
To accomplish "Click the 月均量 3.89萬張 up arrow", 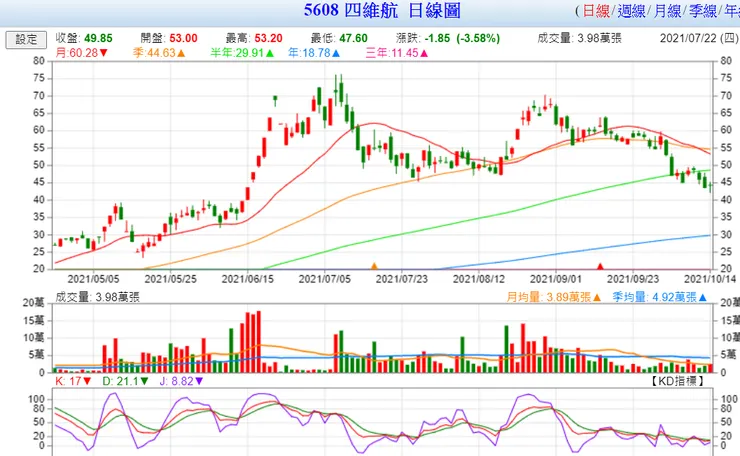I will (x=597, y=297).
